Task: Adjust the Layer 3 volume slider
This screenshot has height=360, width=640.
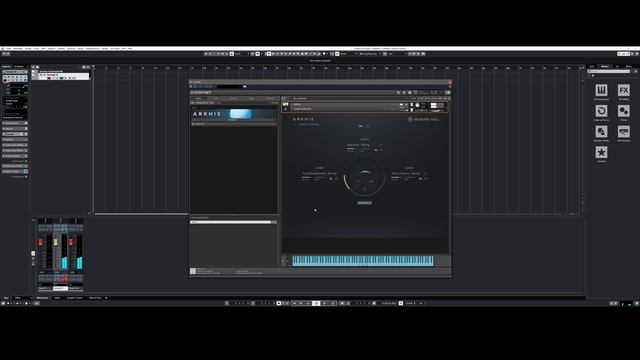Action: [x=397, y=178]
